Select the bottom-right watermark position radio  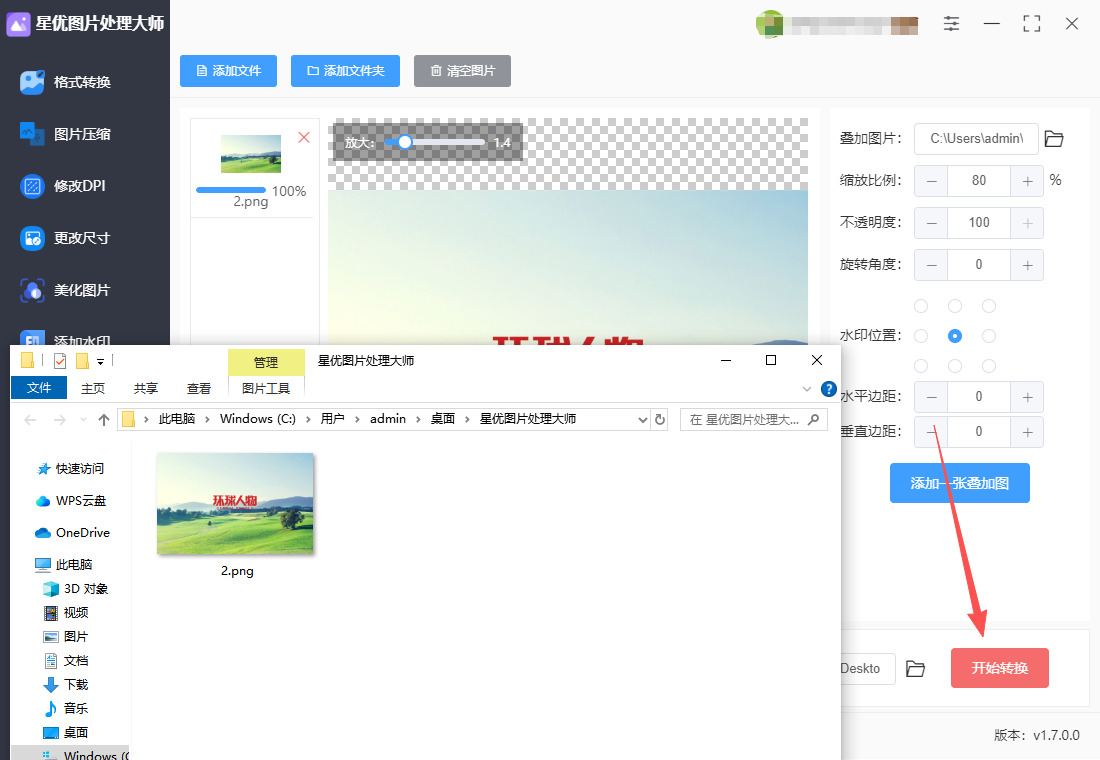click(x=989, y=366)
